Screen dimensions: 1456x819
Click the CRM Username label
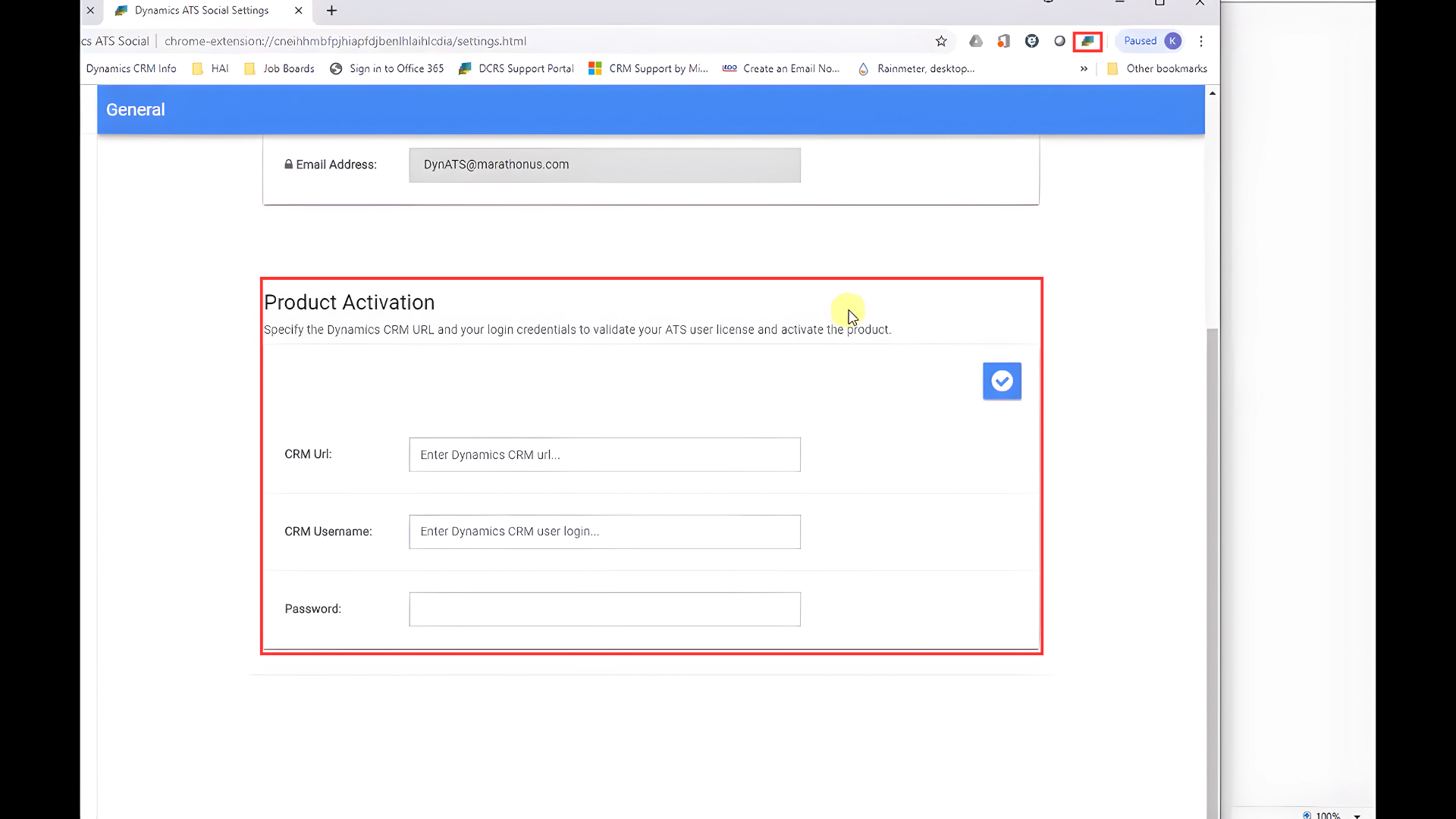click(328, 532)
